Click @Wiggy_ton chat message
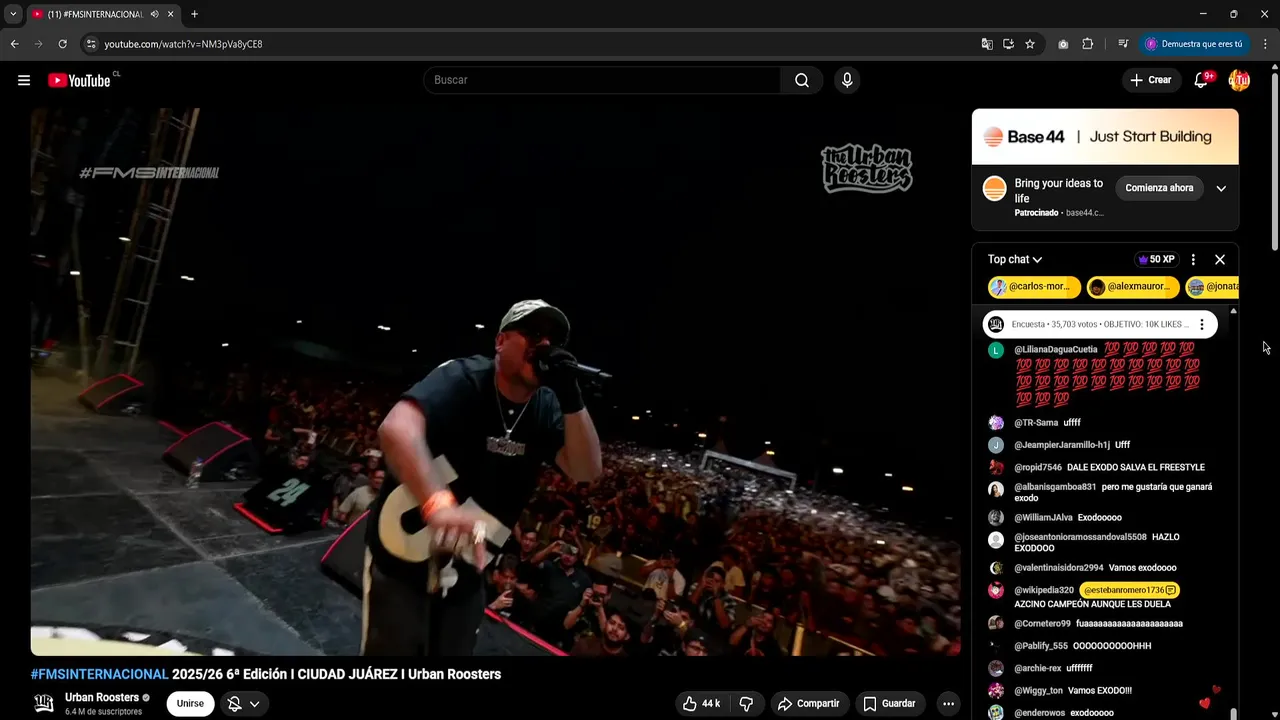 pyautogui.click(x=1100, y=691)
